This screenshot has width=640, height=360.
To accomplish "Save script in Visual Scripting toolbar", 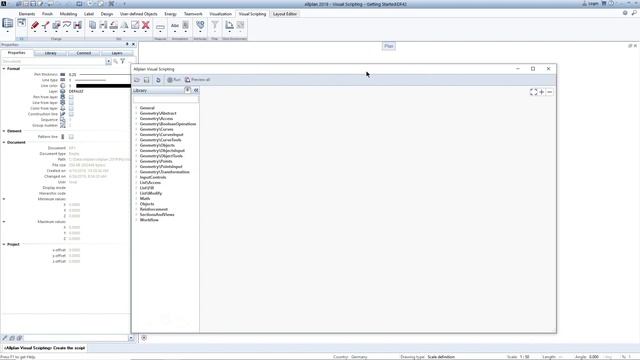I will point(147,80).
